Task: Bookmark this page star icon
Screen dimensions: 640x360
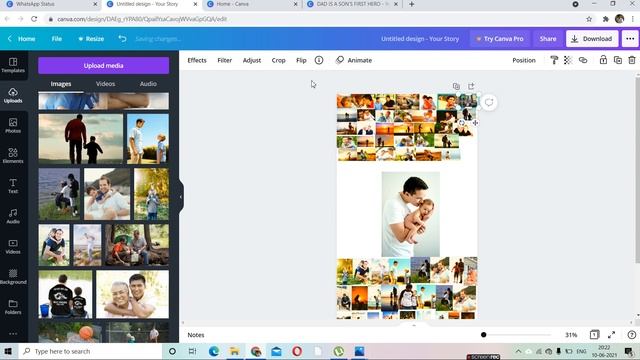Action: click(x=589, y=19)
